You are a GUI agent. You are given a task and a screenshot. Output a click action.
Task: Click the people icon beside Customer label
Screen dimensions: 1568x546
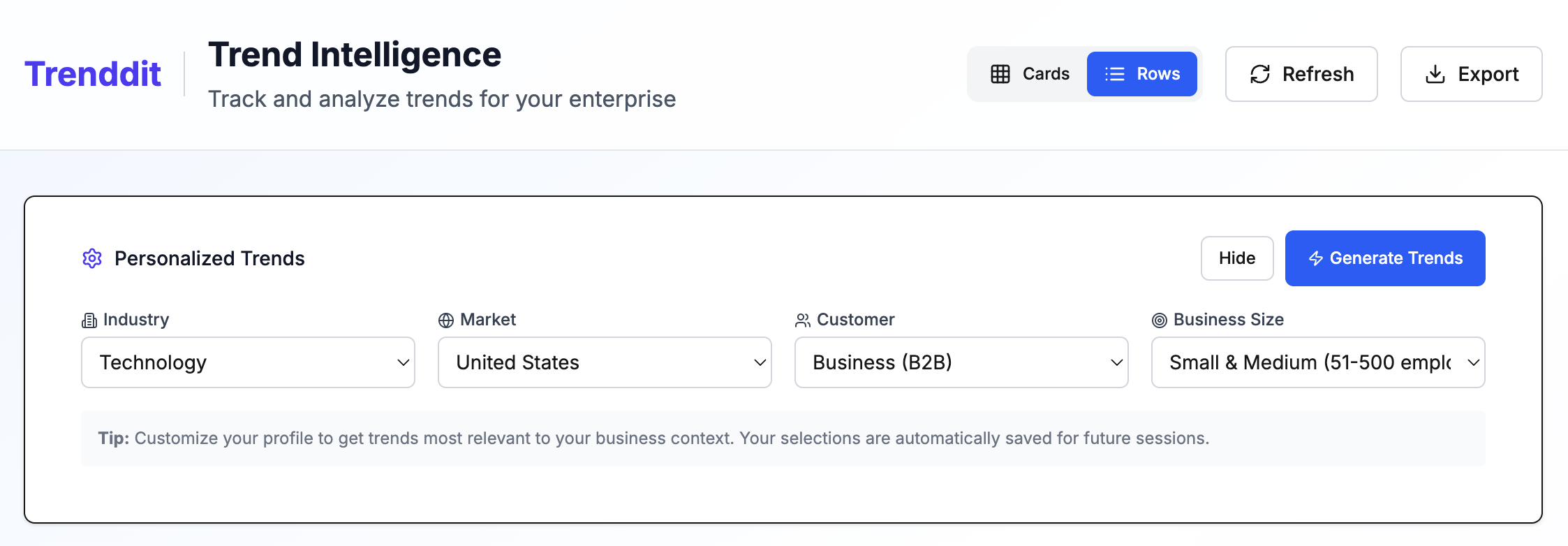801,320
